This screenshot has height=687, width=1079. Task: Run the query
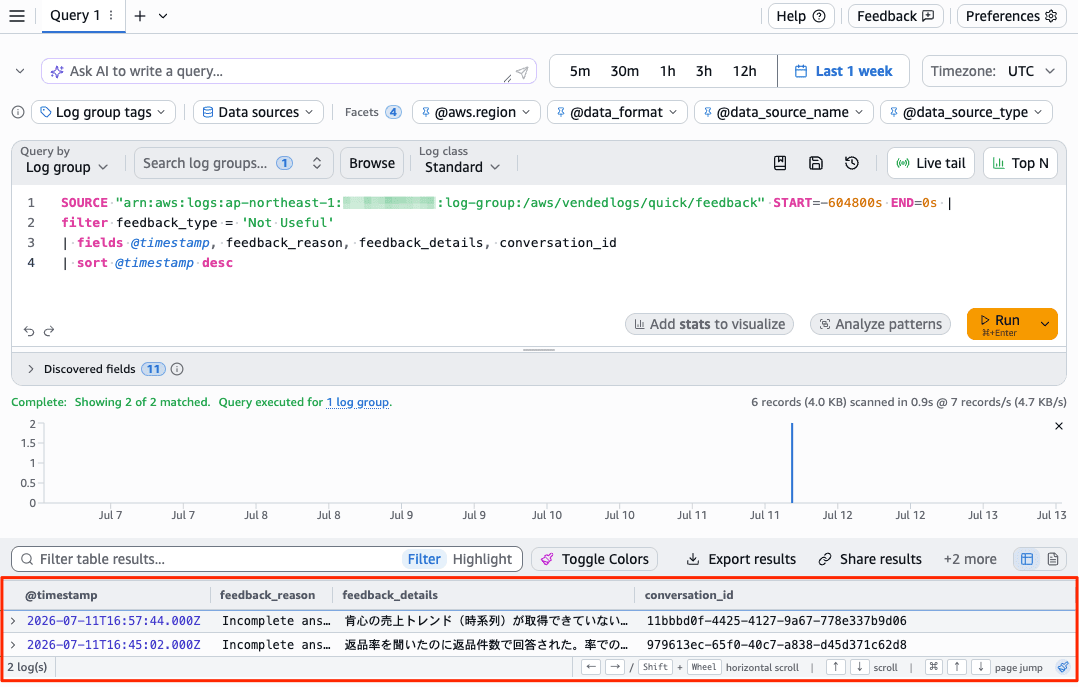coord(1000,324)
